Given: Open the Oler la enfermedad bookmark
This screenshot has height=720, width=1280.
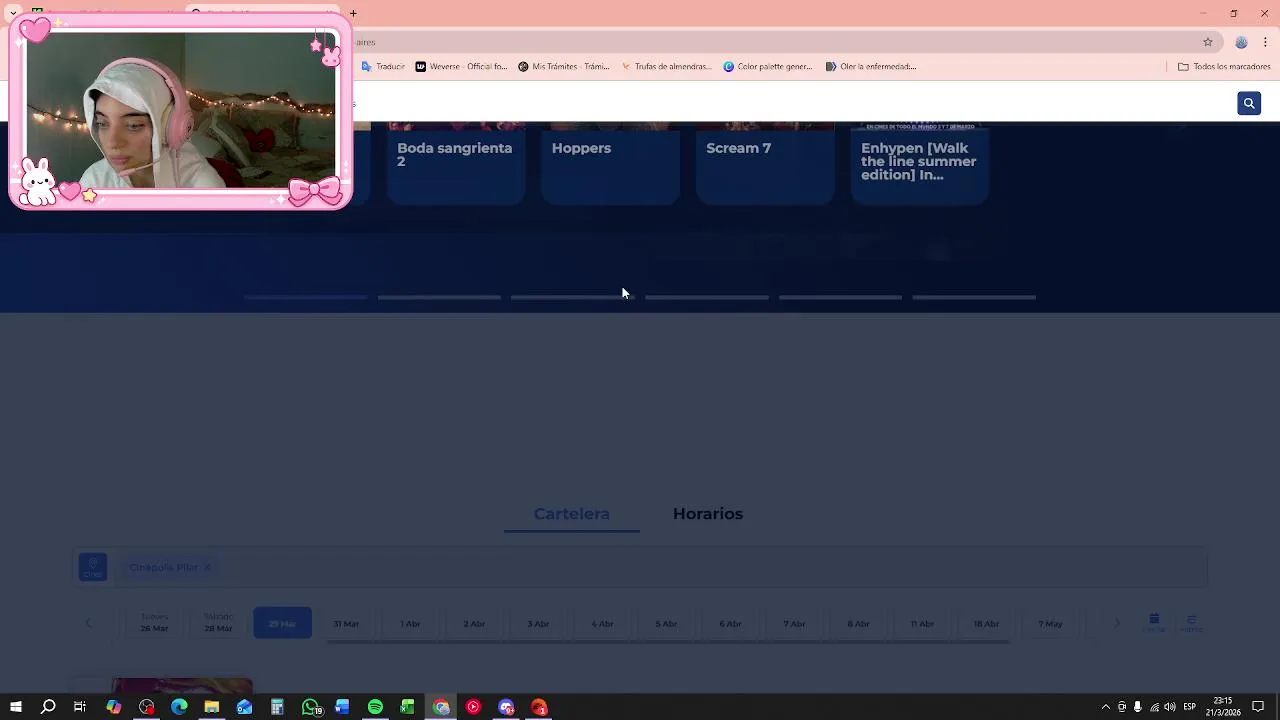Looking at the screenshot, I should [x=871, y=67].
